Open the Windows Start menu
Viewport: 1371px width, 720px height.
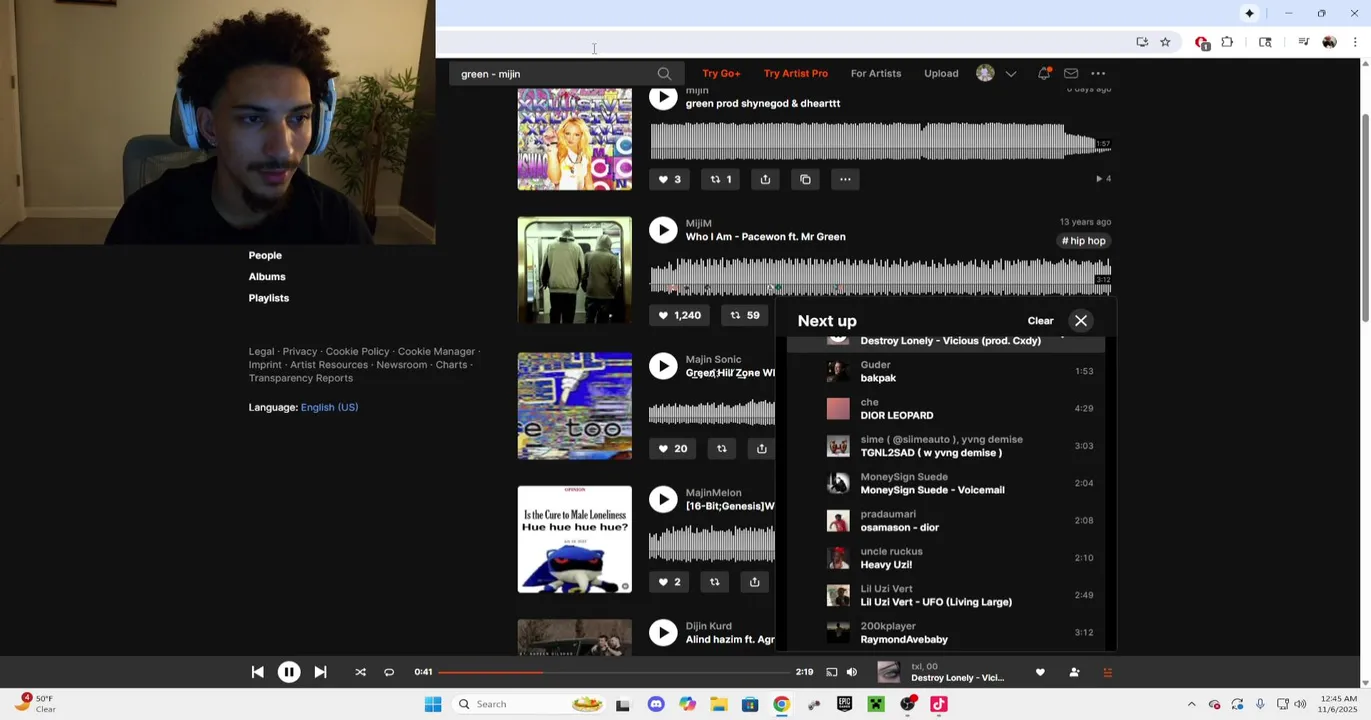(433, 704)
